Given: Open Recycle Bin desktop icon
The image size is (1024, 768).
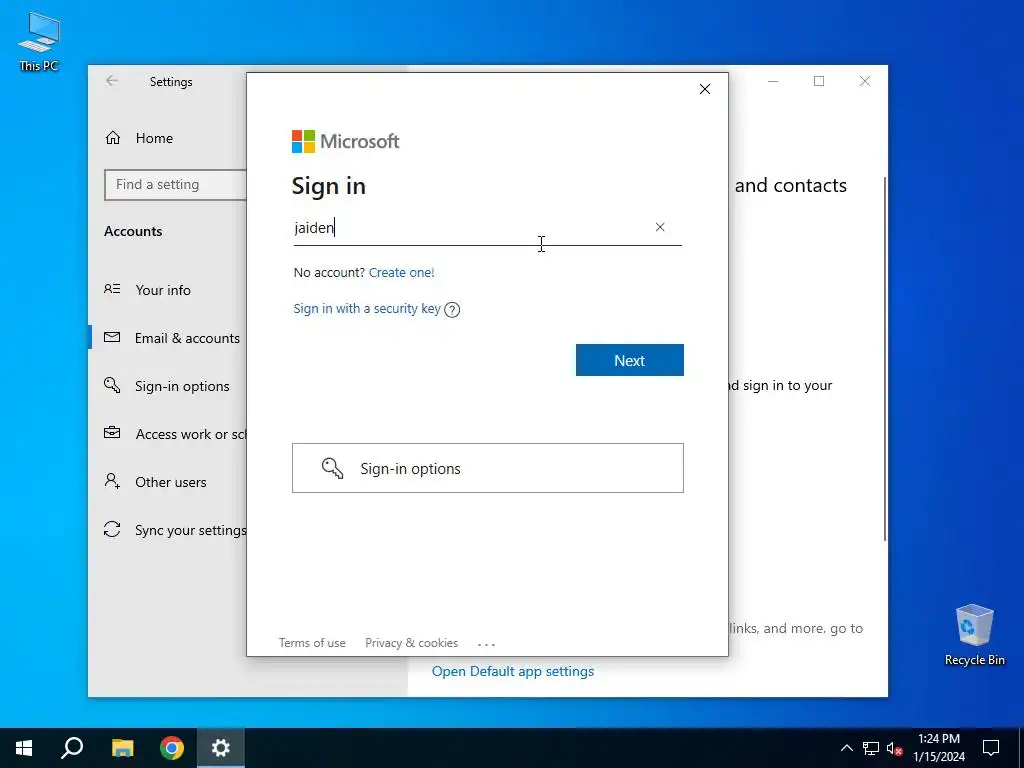Looking at the screenshot, I should tap(974, 635).
